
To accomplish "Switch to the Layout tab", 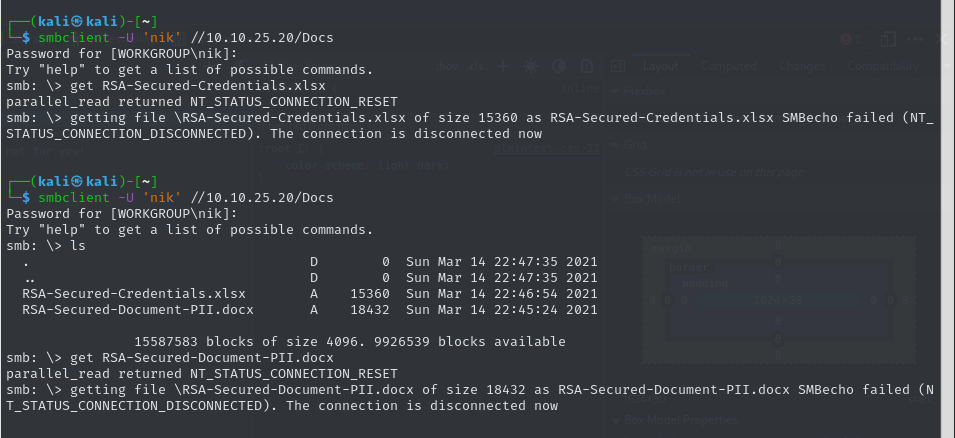I will tap(661, 66).
